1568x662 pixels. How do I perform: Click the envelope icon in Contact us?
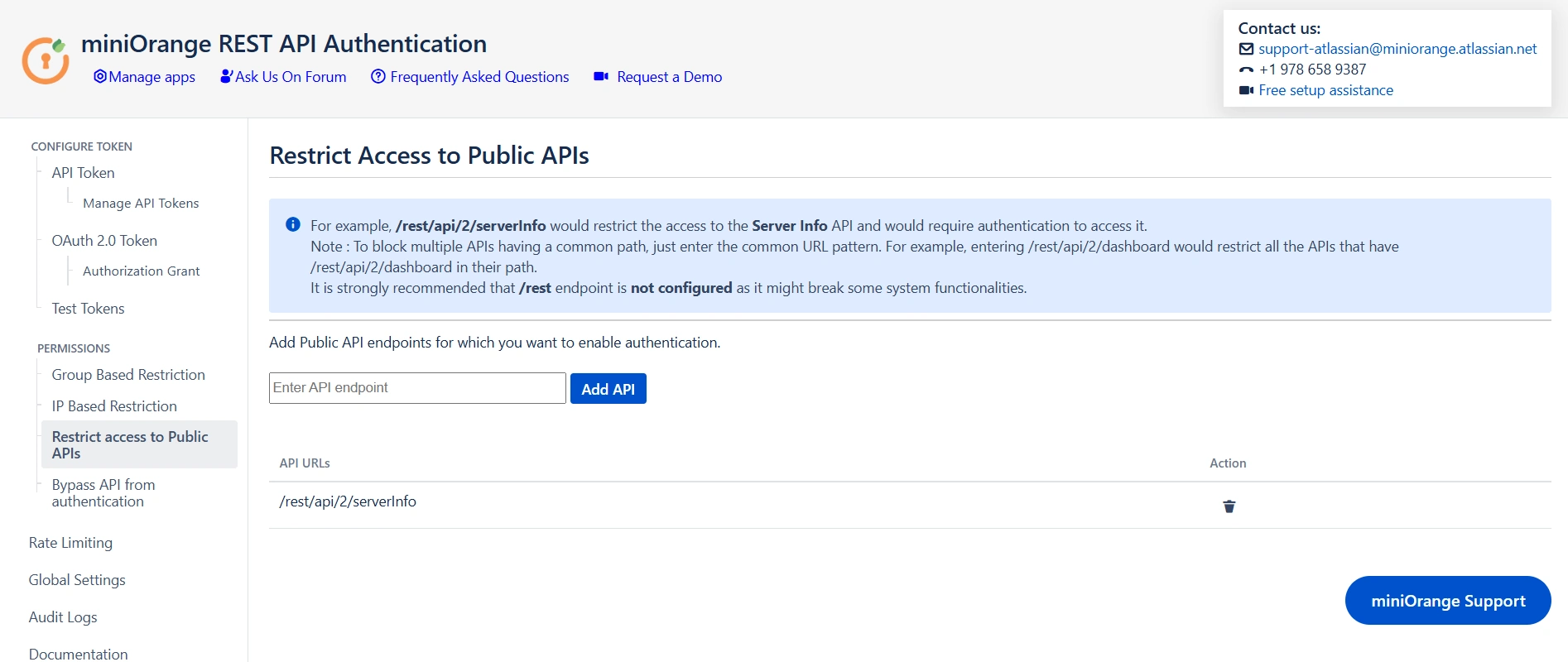click(1246, 49)
